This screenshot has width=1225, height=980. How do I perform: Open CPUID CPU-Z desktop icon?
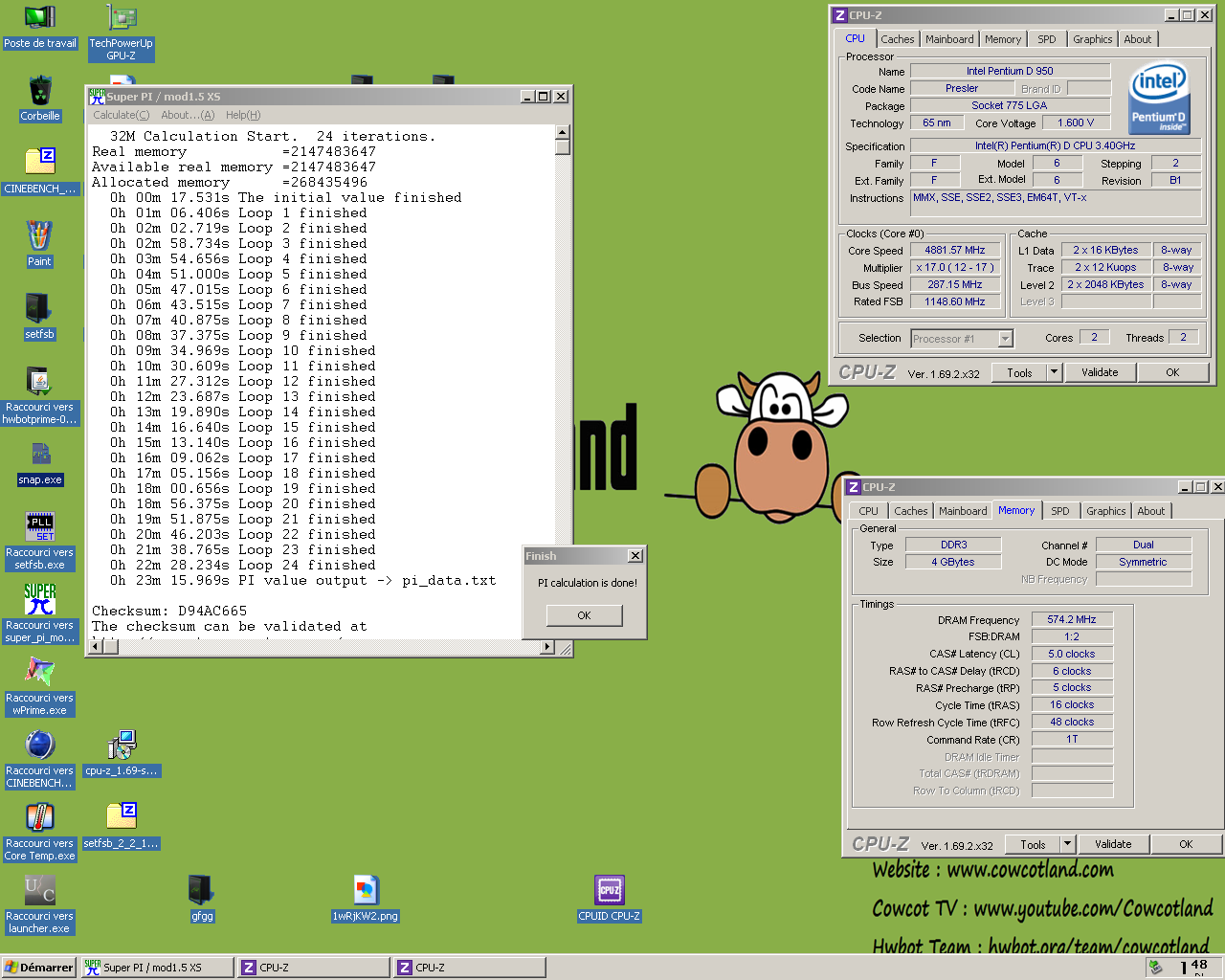[x=610, y=899]
